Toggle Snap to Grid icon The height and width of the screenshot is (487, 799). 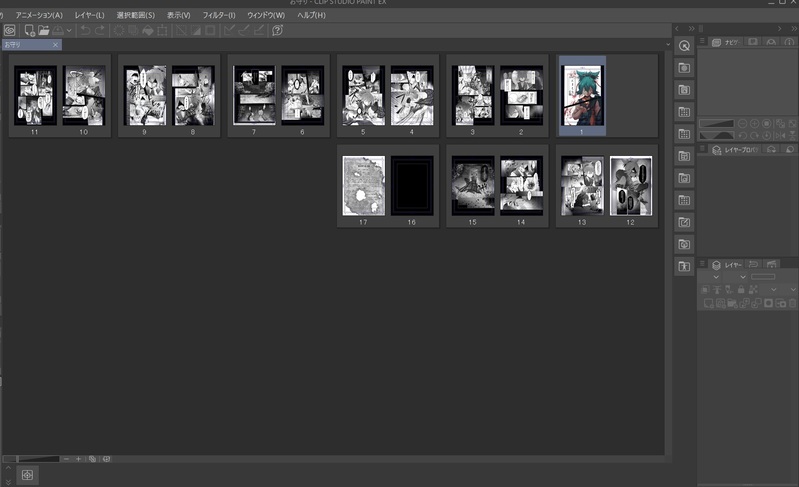(259, 31)
